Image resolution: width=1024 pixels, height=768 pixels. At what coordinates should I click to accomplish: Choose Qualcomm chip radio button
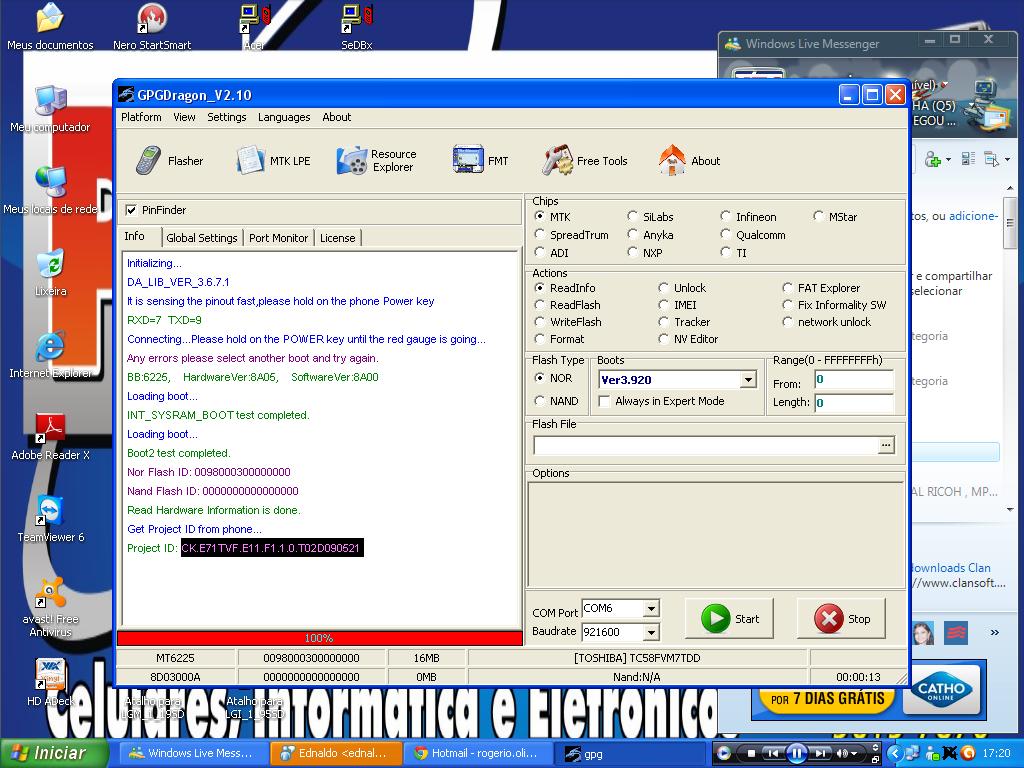click(725, 234)
